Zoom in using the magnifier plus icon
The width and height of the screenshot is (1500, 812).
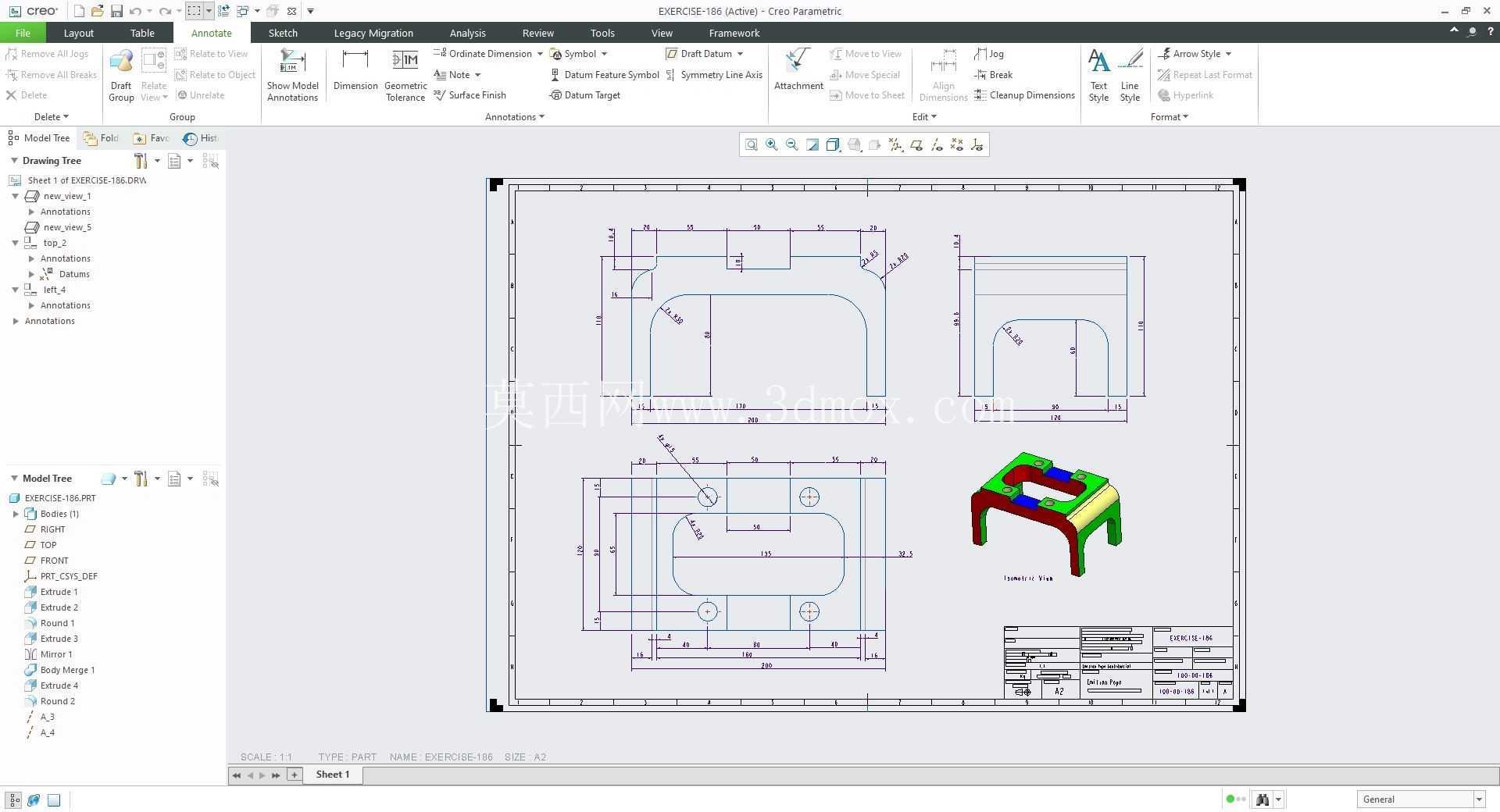click(772, 144)
